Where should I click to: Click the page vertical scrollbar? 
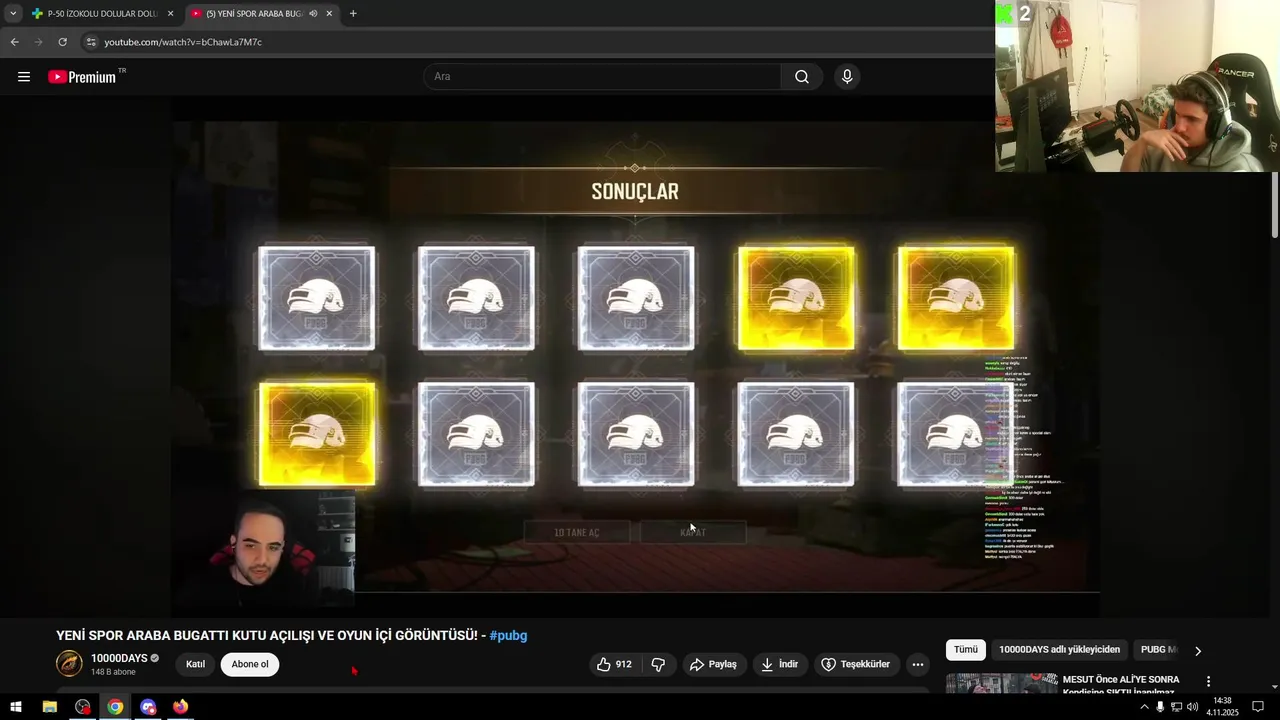click(1275, 205)
